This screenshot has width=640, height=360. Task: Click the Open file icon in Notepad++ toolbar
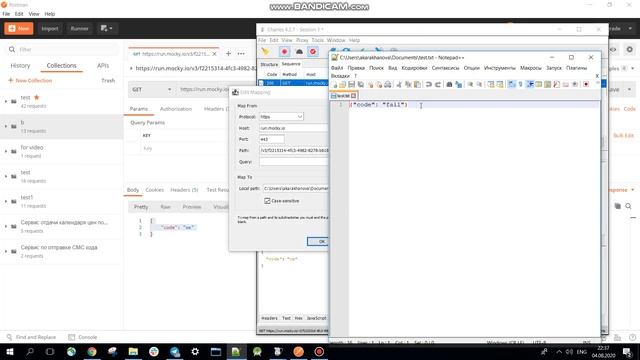[342, 84]
